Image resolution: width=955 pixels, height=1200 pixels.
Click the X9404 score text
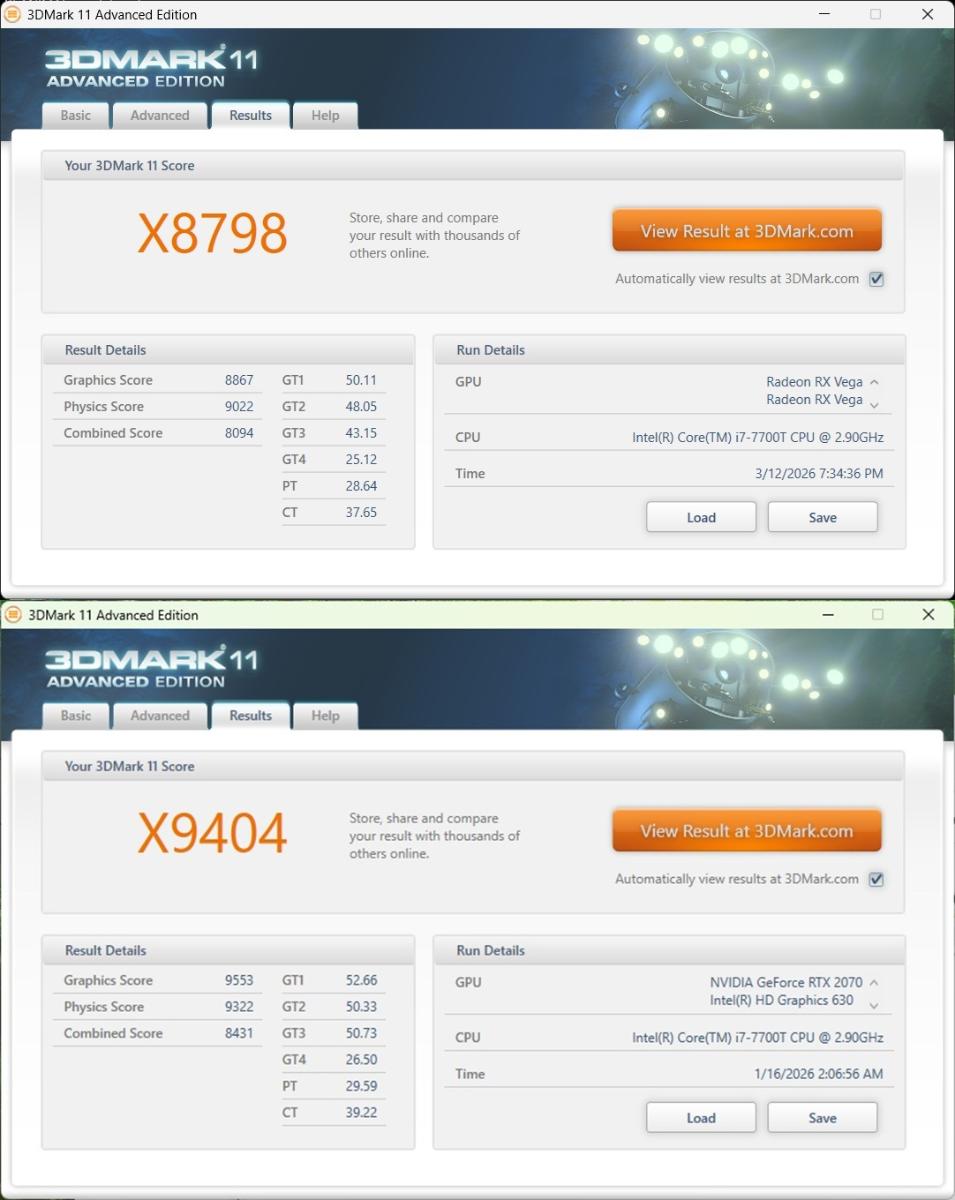tap(212, 833)
